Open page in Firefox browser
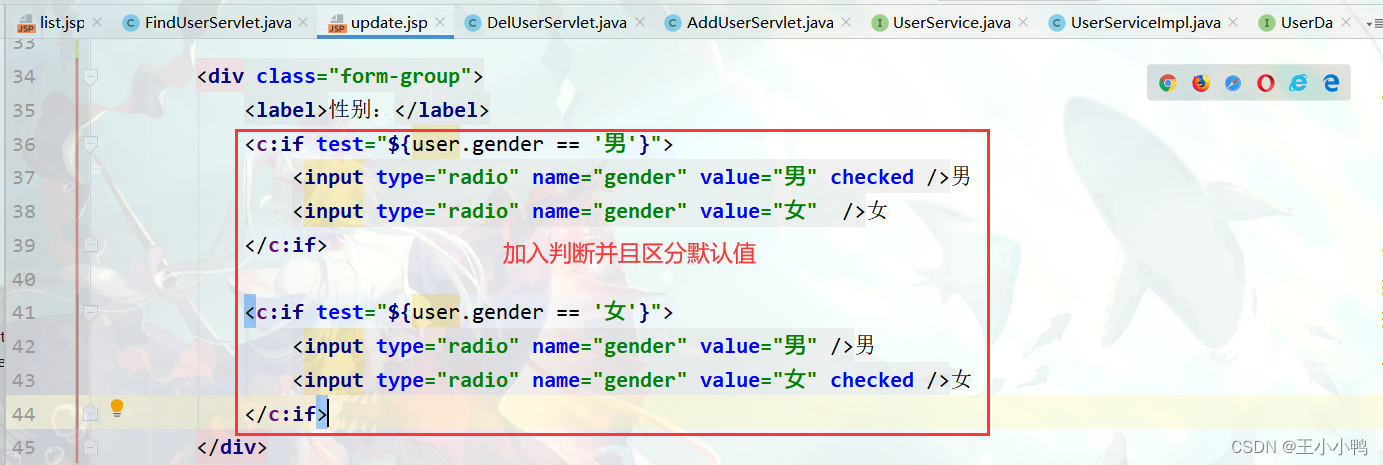Screen dimensions: 1383x465 (1200, 84)
